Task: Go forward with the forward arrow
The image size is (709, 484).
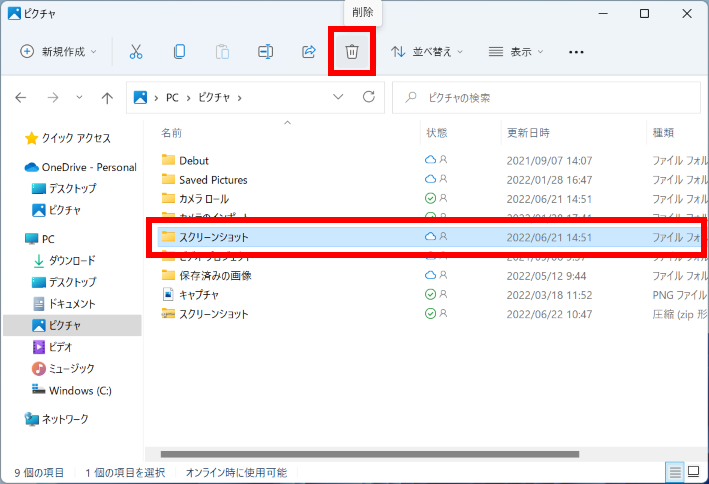Action: coord(53,97)
